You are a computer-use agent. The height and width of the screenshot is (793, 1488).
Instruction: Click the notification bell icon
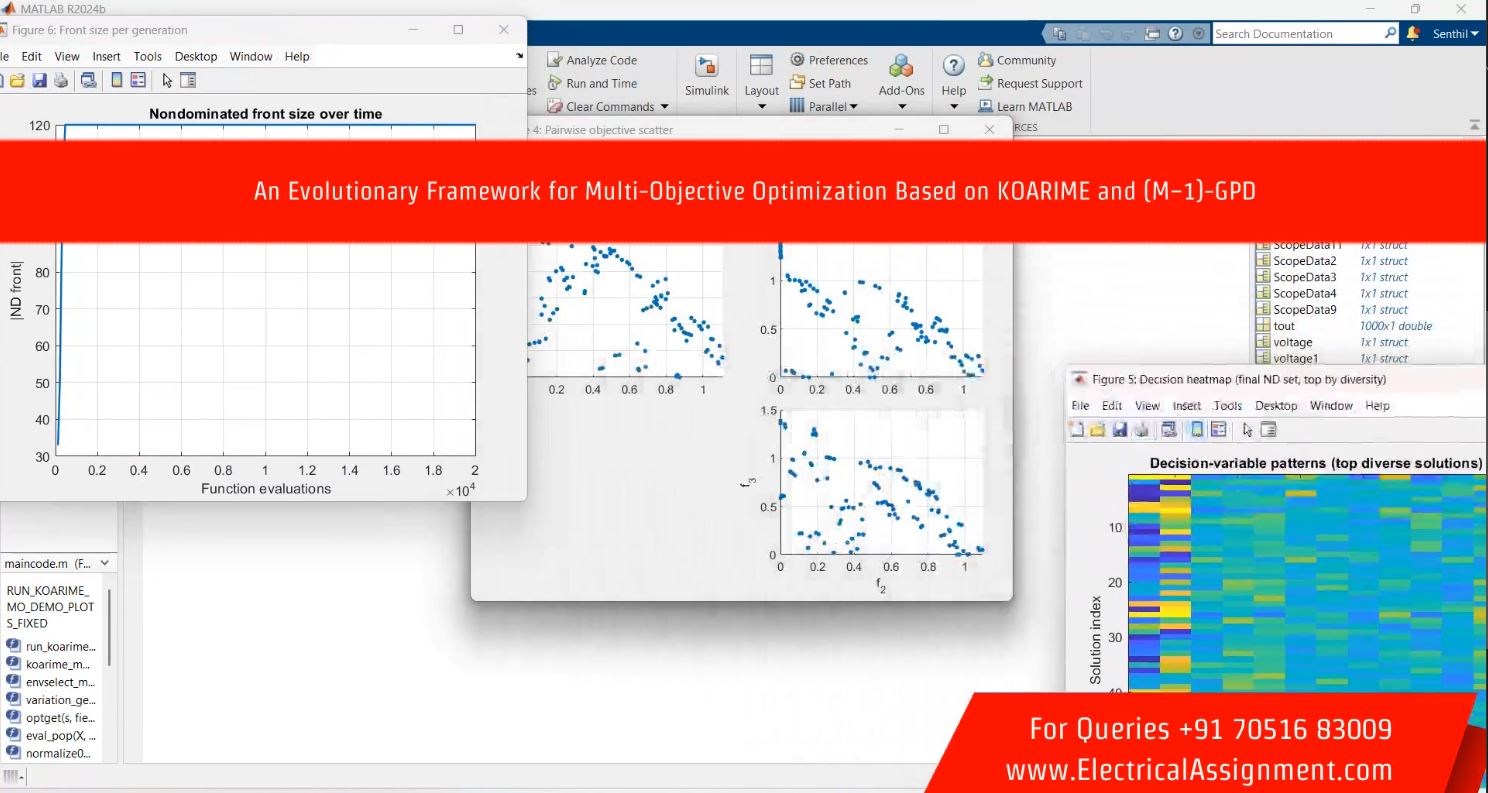point(1413,33)
